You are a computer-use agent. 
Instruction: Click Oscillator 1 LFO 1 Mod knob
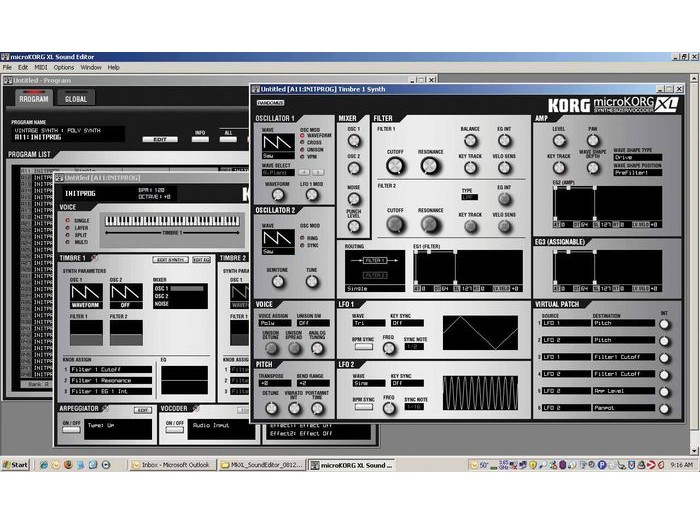tap(312, 195)
